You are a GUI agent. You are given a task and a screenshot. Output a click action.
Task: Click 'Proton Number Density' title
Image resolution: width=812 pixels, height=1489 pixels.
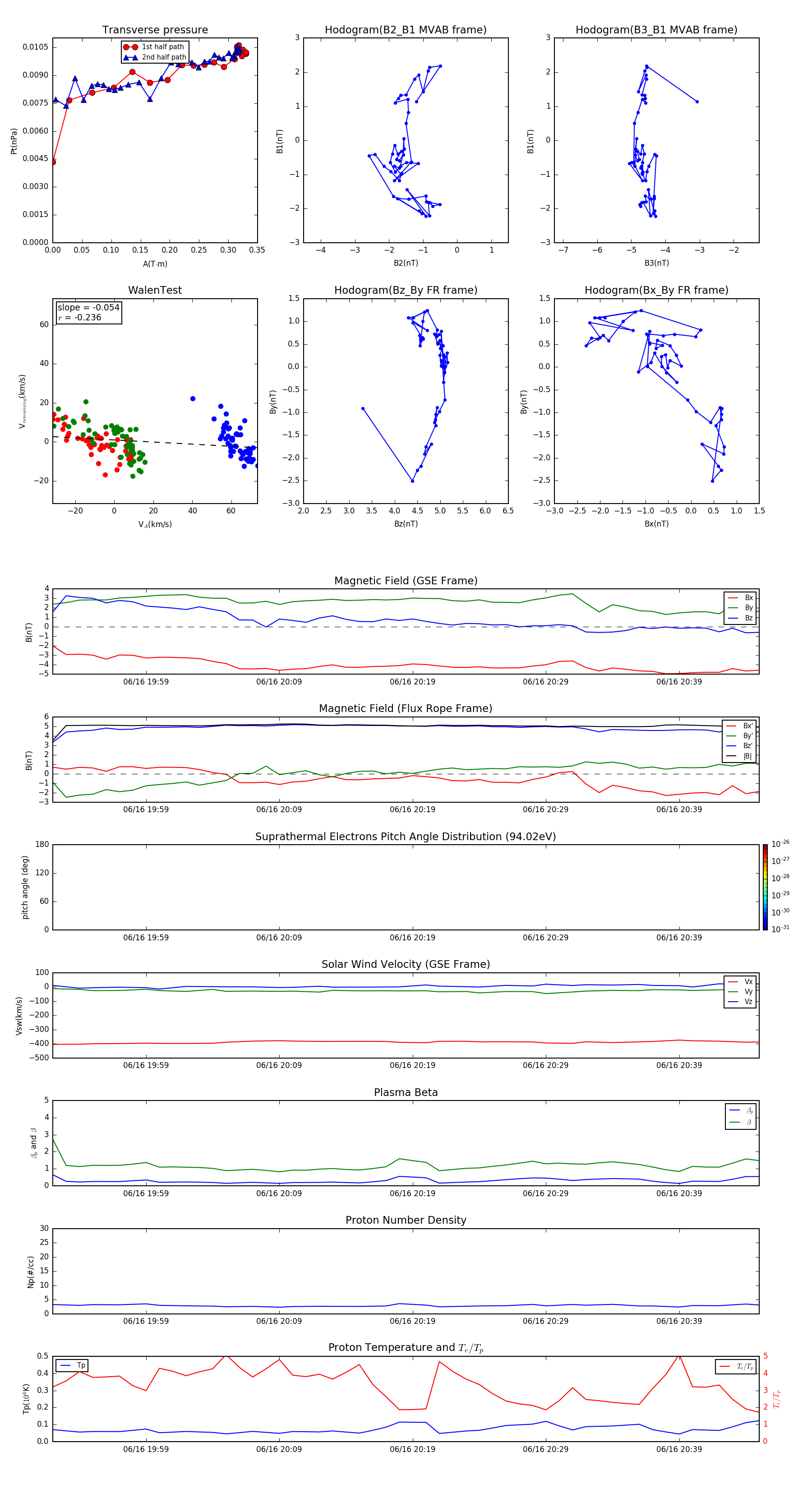click(x=406, y=1221)
